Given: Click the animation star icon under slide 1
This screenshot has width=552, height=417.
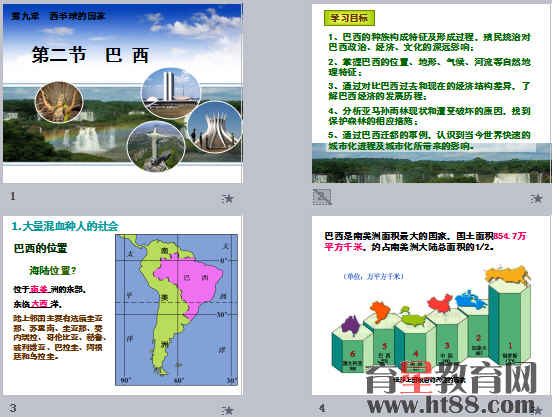Looking at the screenshot, I should pos(228,199).
